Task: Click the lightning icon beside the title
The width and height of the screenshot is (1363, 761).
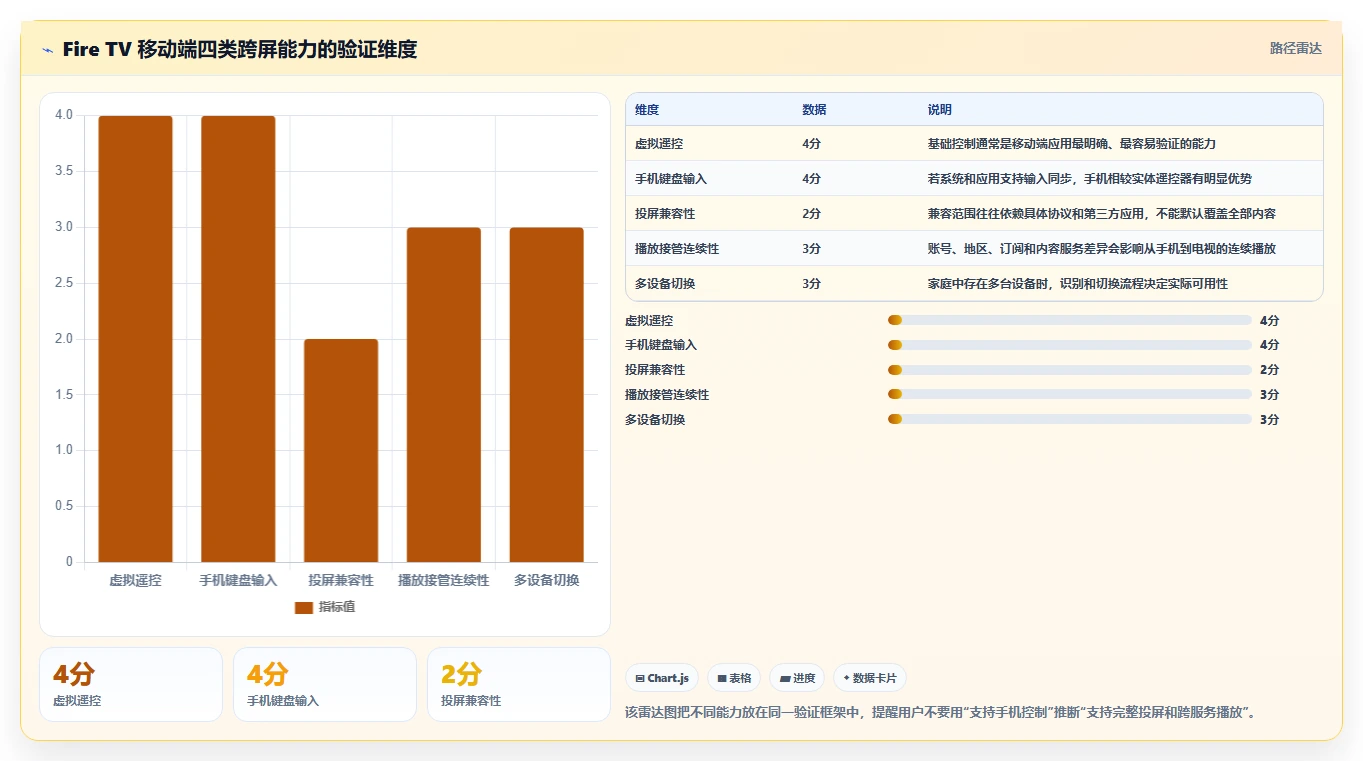Action: [x=48, y=49]
